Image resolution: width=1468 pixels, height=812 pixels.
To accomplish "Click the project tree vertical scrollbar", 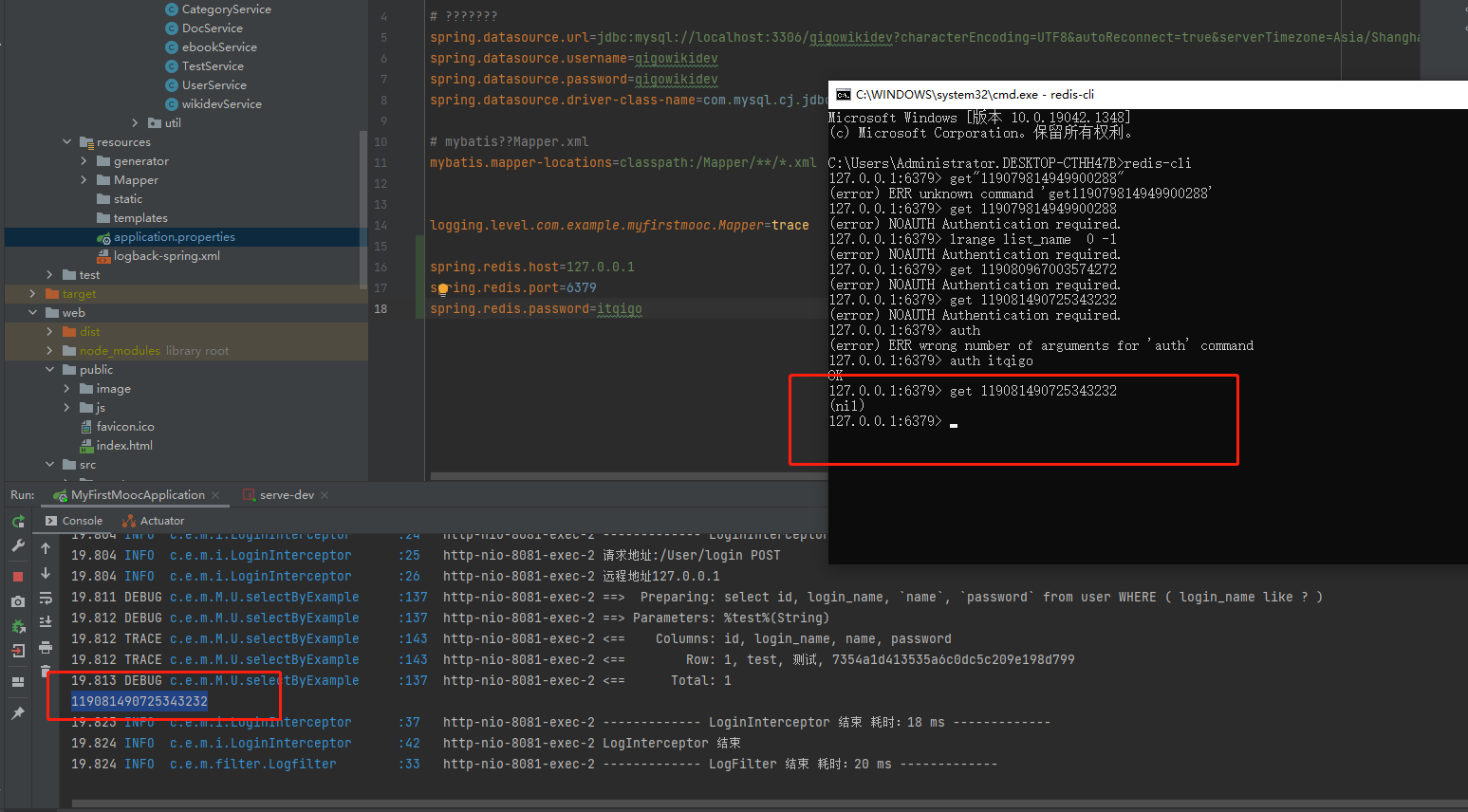I will point(363,209).
